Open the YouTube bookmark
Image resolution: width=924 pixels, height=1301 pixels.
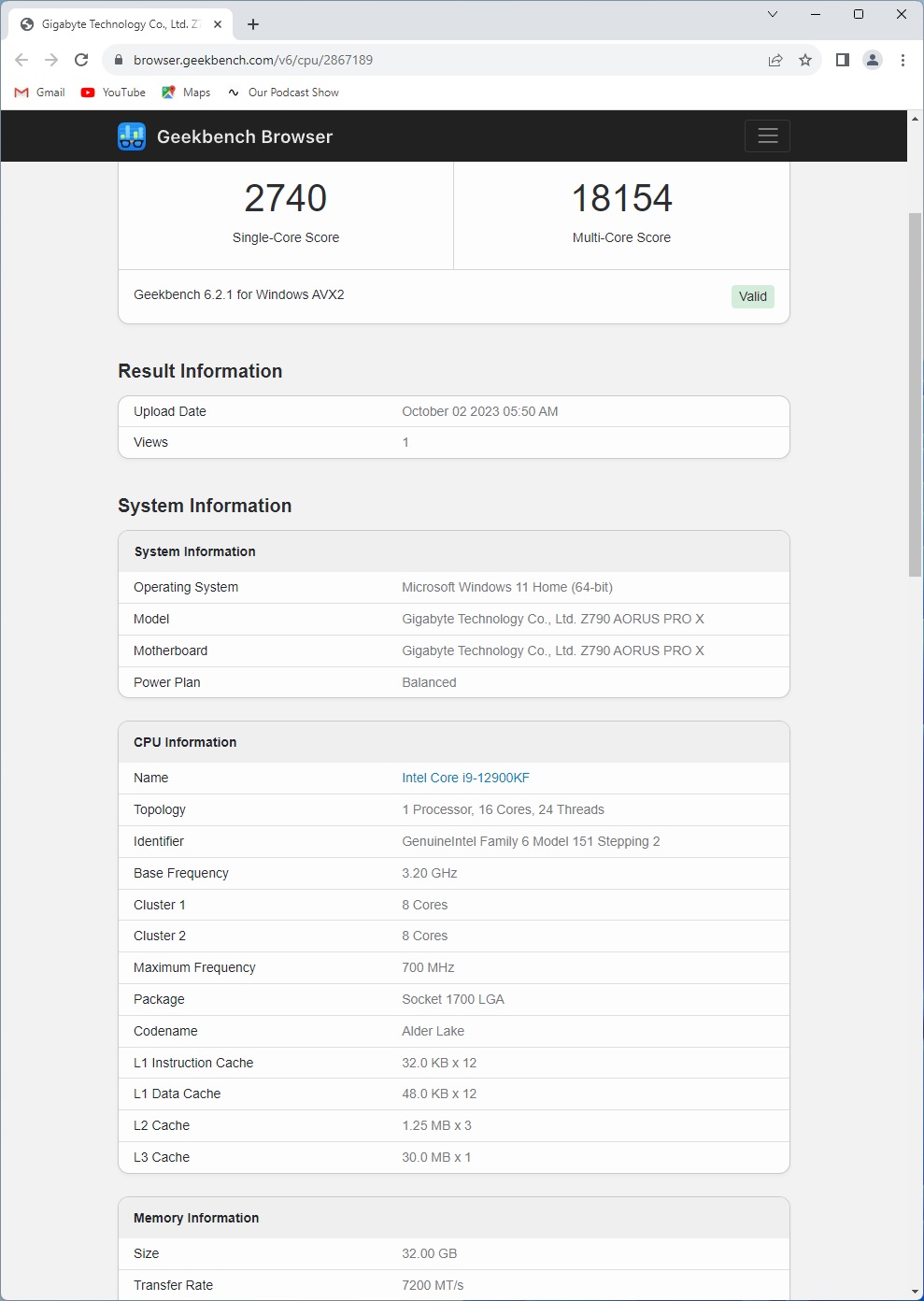point(114,93)
